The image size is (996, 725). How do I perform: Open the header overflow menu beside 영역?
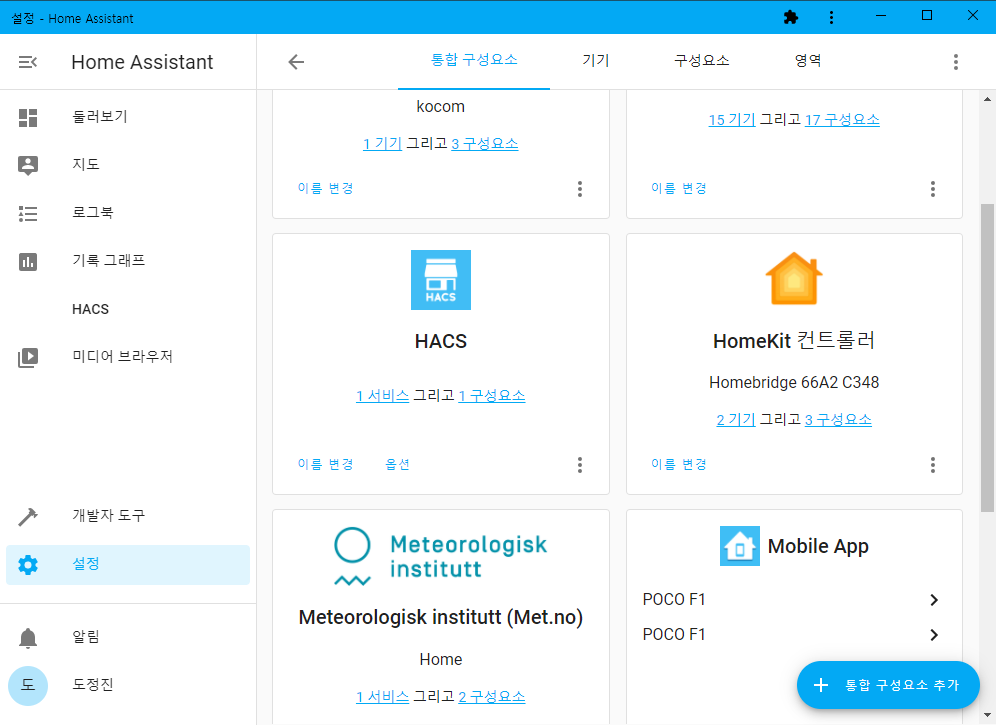click(955, 62)
